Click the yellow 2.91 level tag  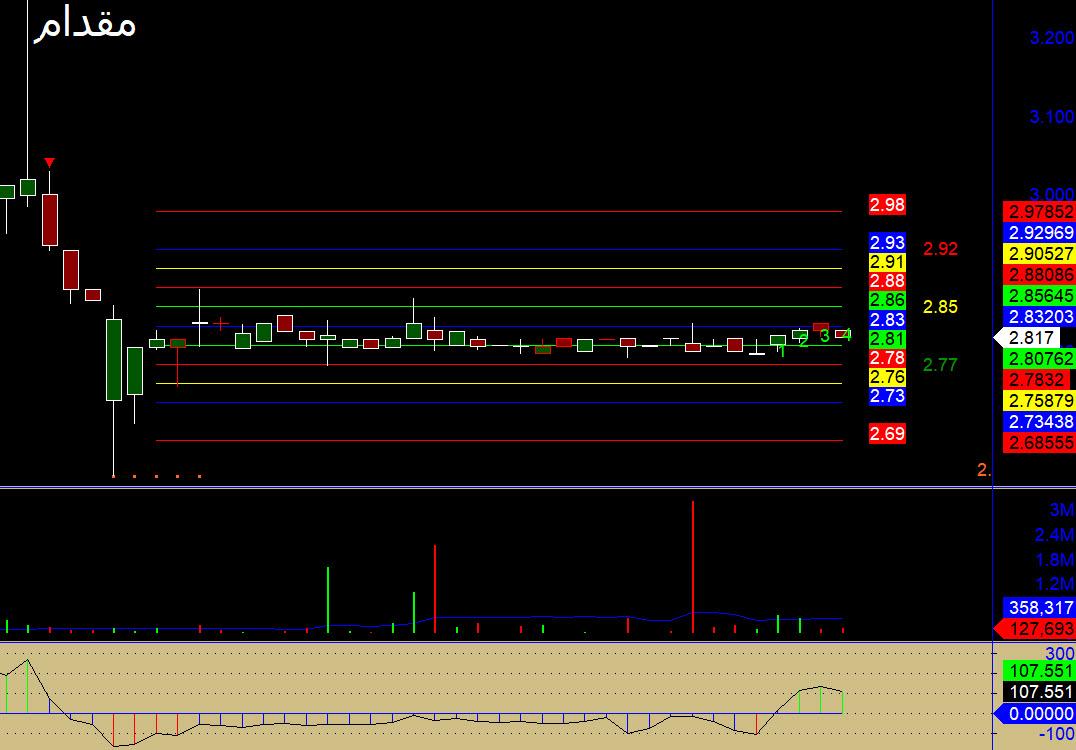887,261
